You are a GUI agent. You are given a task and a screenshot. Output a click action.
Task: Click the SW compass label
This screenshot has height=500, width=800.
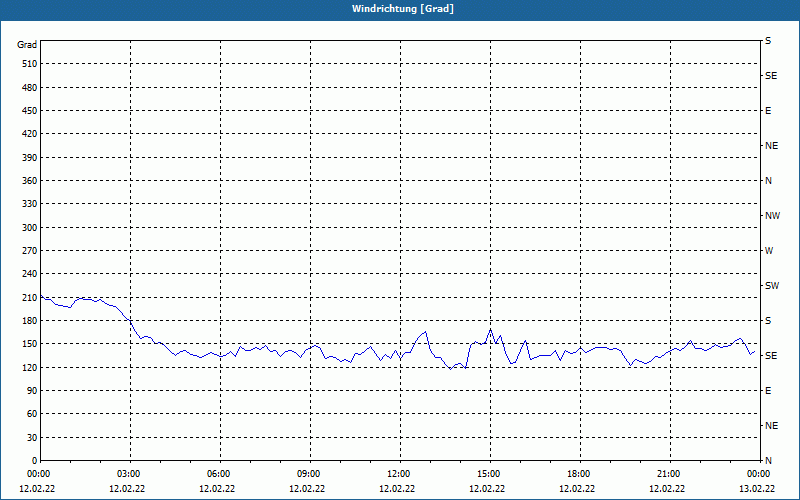point(772,286)
